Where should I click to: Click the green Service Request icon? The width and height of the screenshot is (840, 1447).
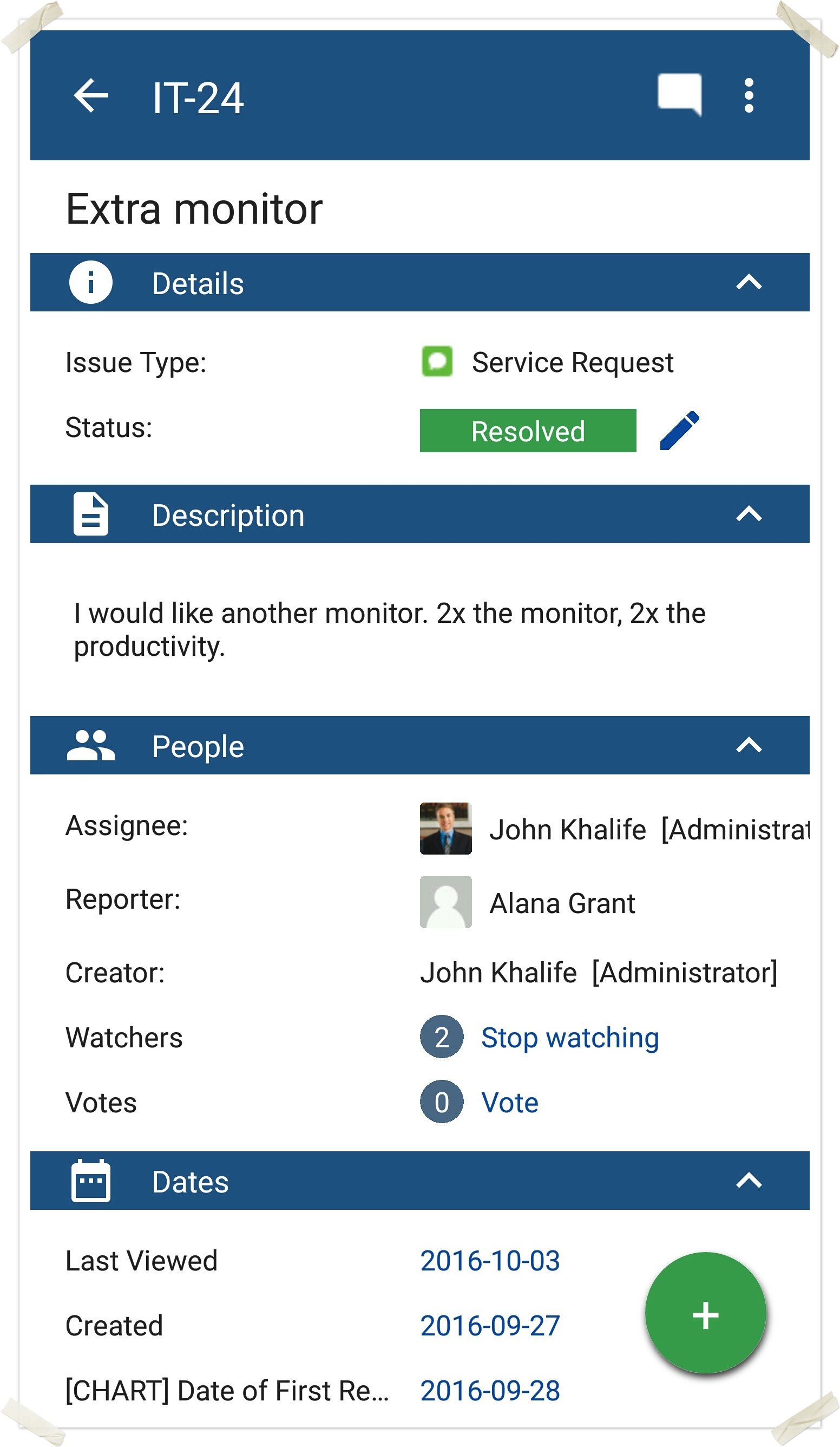tap(437, 362)
